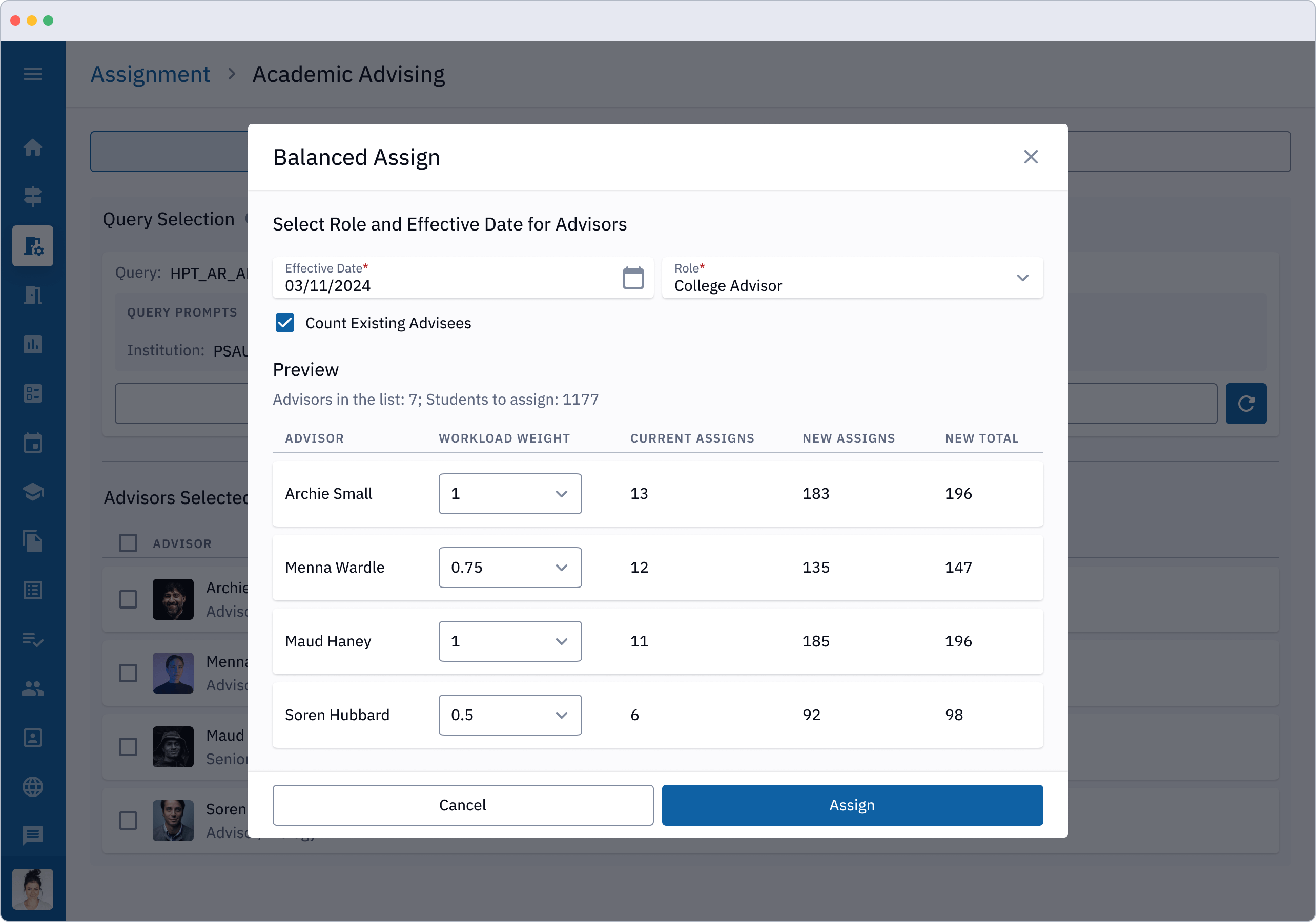Open the globe icon in sidebar

point(33,787)
